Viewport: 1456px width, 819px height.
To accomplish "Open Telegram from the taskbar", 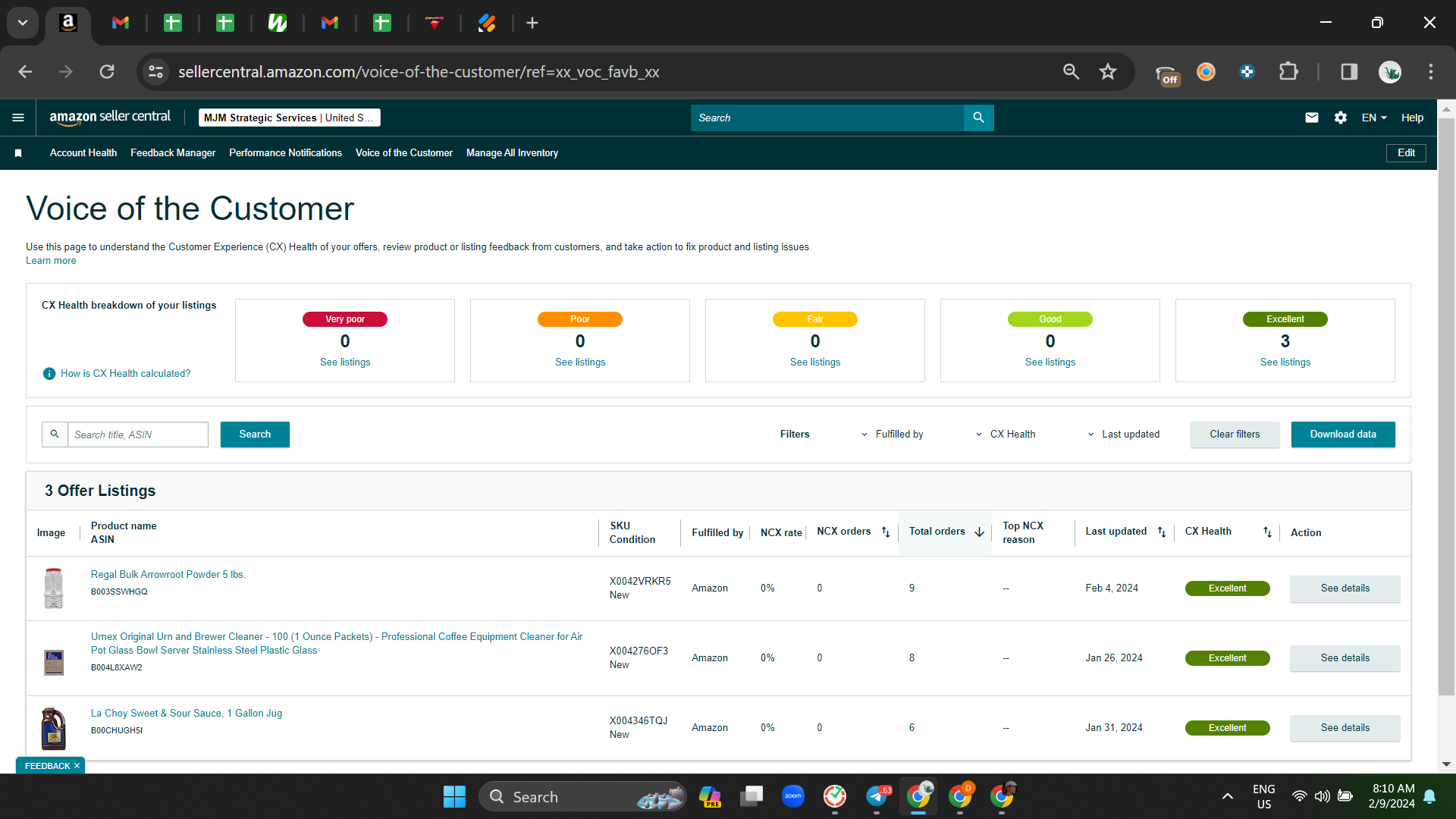I will point(877,796).
